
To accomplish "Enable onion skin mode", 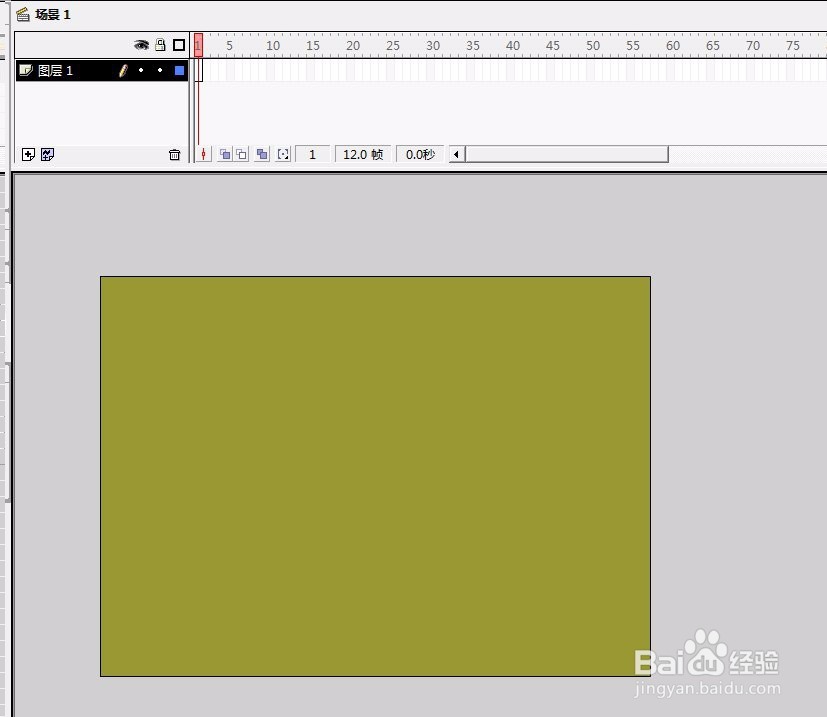I will (x=225, y=155).
